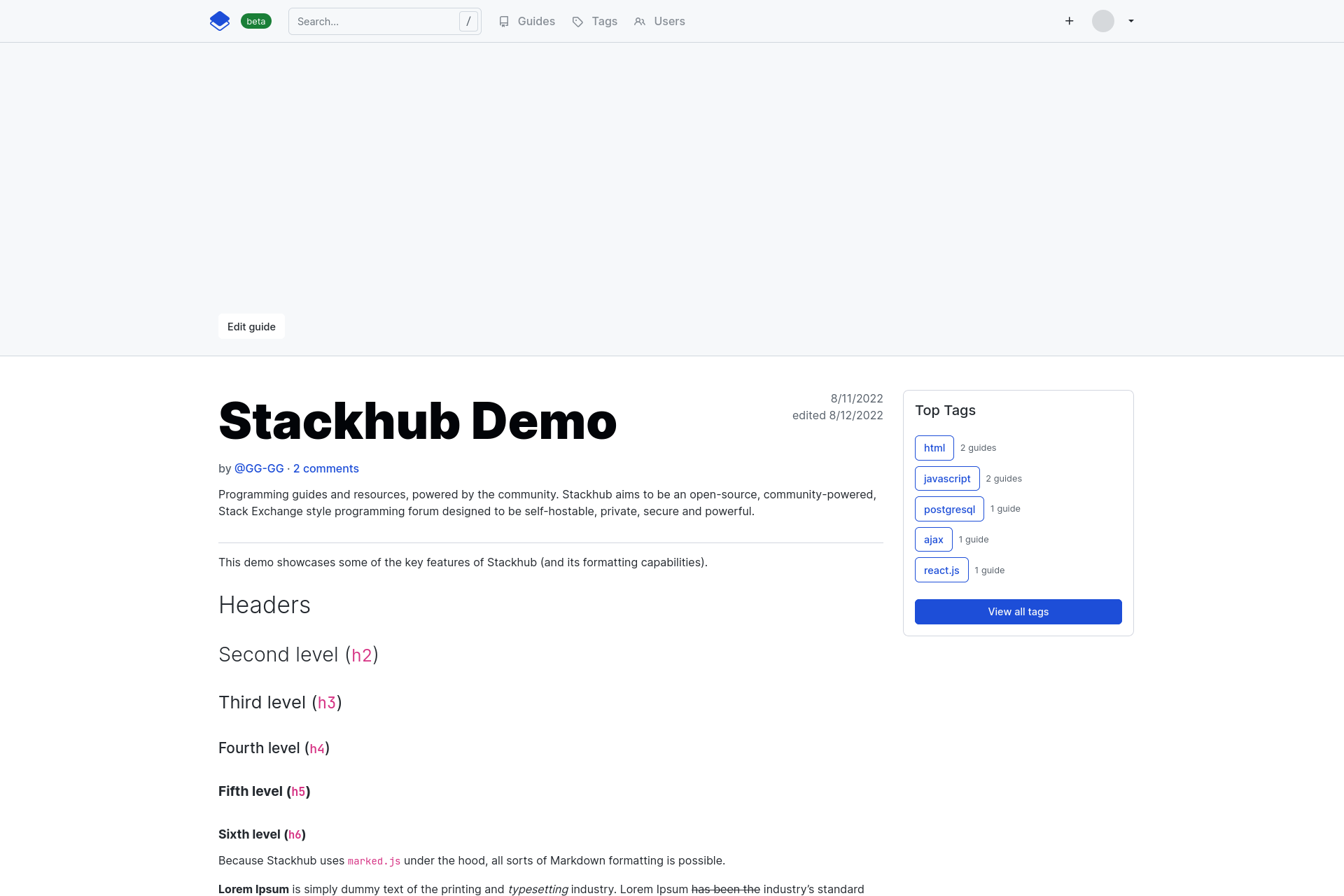Select the html tag
The image size is (1344, 896).
(934, 448)
